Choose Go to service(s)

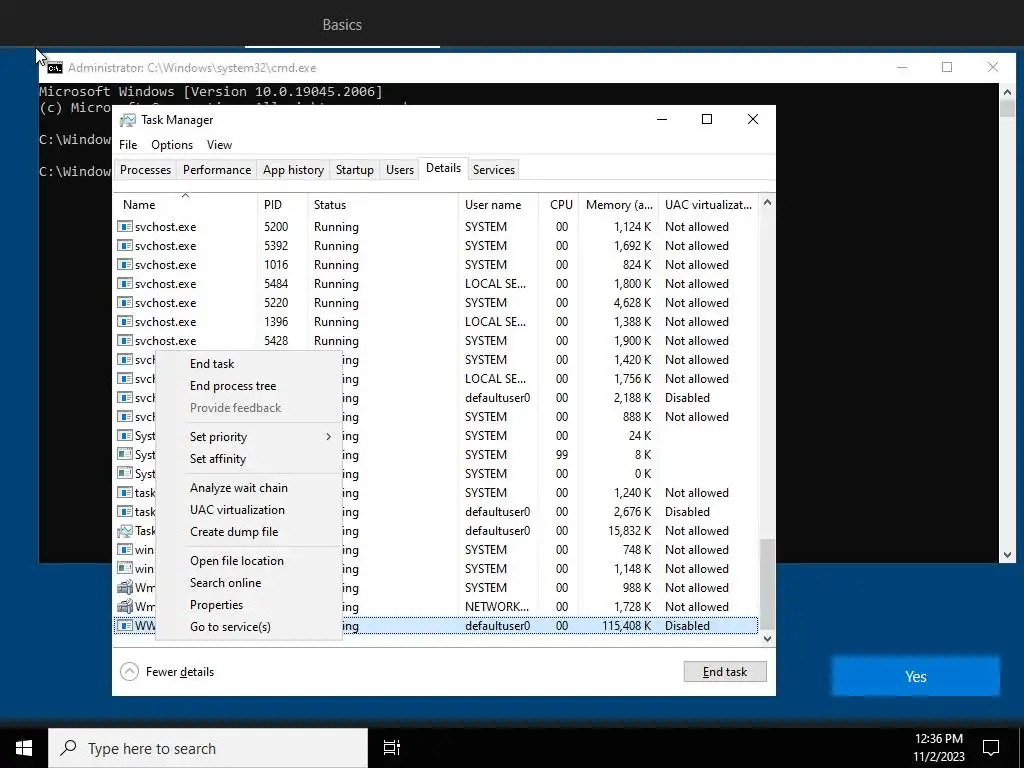pos(230,627)
